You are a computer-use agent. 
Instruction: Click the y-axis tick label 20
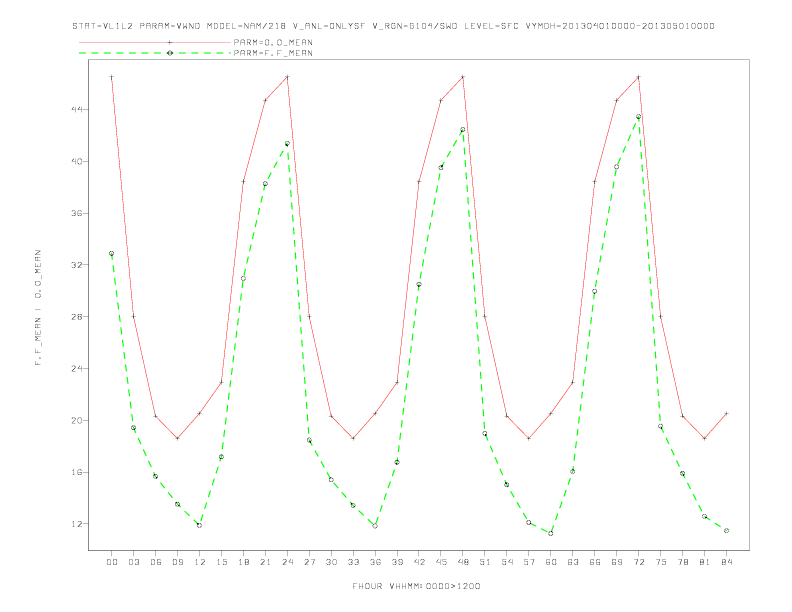point(77,420)
